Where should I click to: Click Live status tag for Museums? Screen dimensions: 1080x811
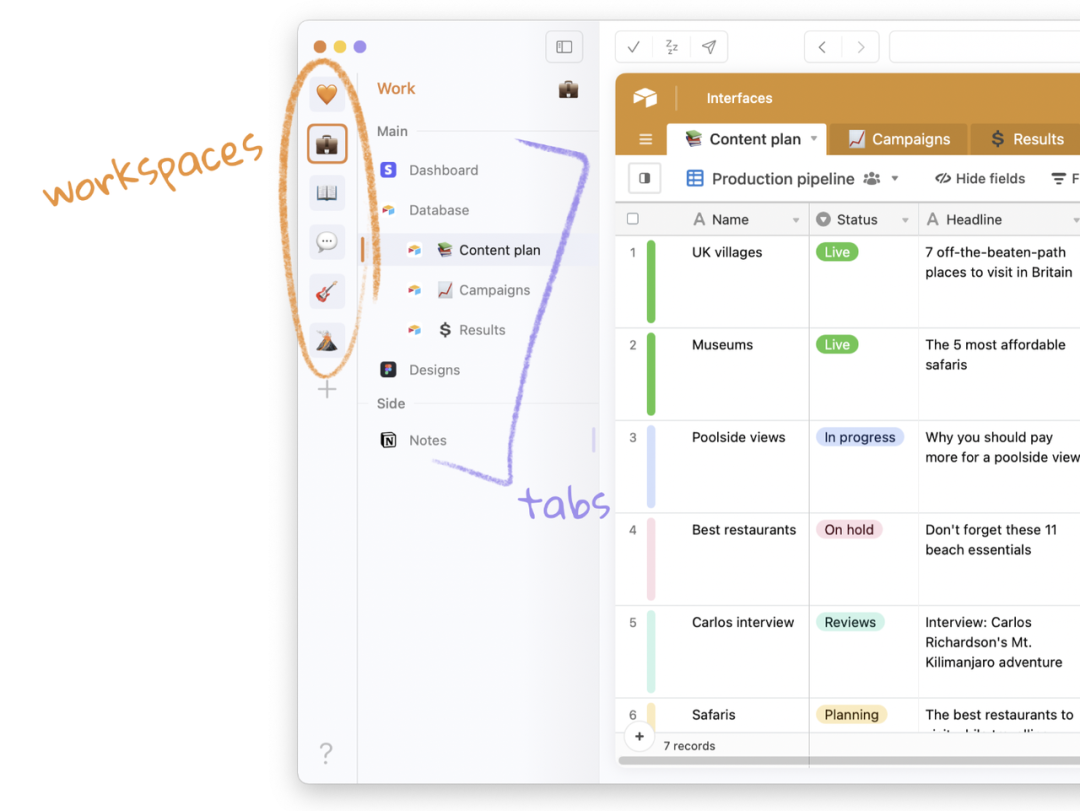(837, 345)
